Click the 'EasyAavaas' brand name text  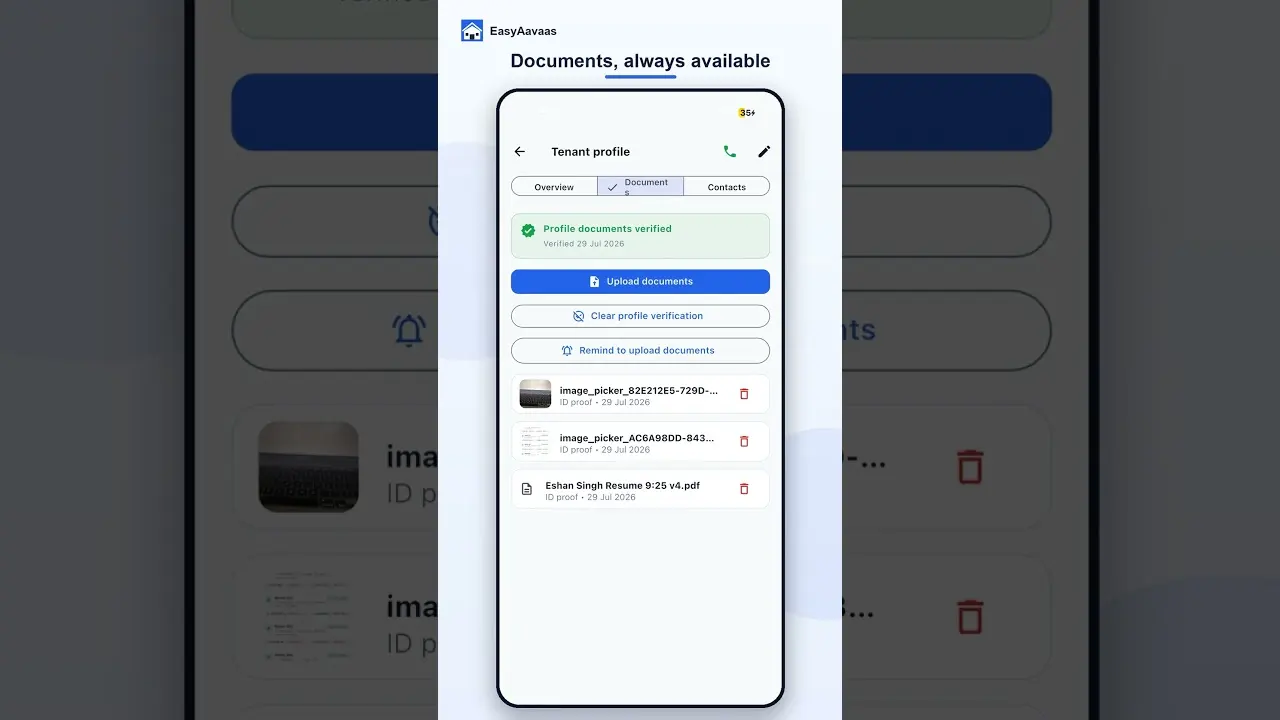click(x=523, y=32)
